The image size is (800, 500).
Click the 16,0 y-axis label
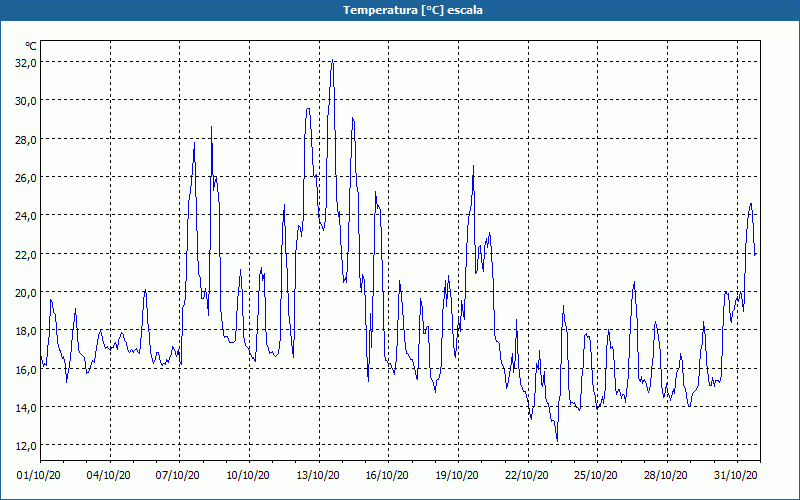tap(25, 369)
